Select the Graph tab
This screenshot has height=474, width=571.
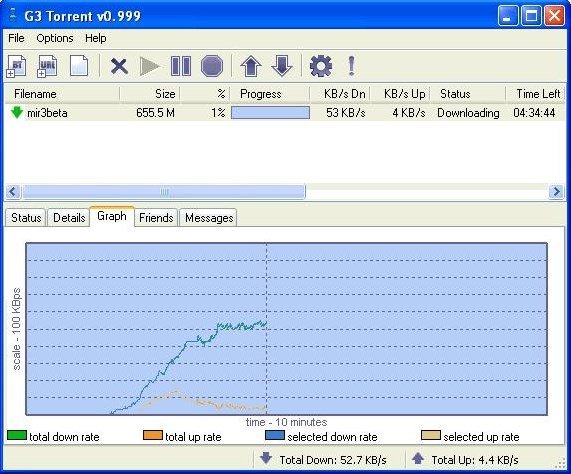112,216
